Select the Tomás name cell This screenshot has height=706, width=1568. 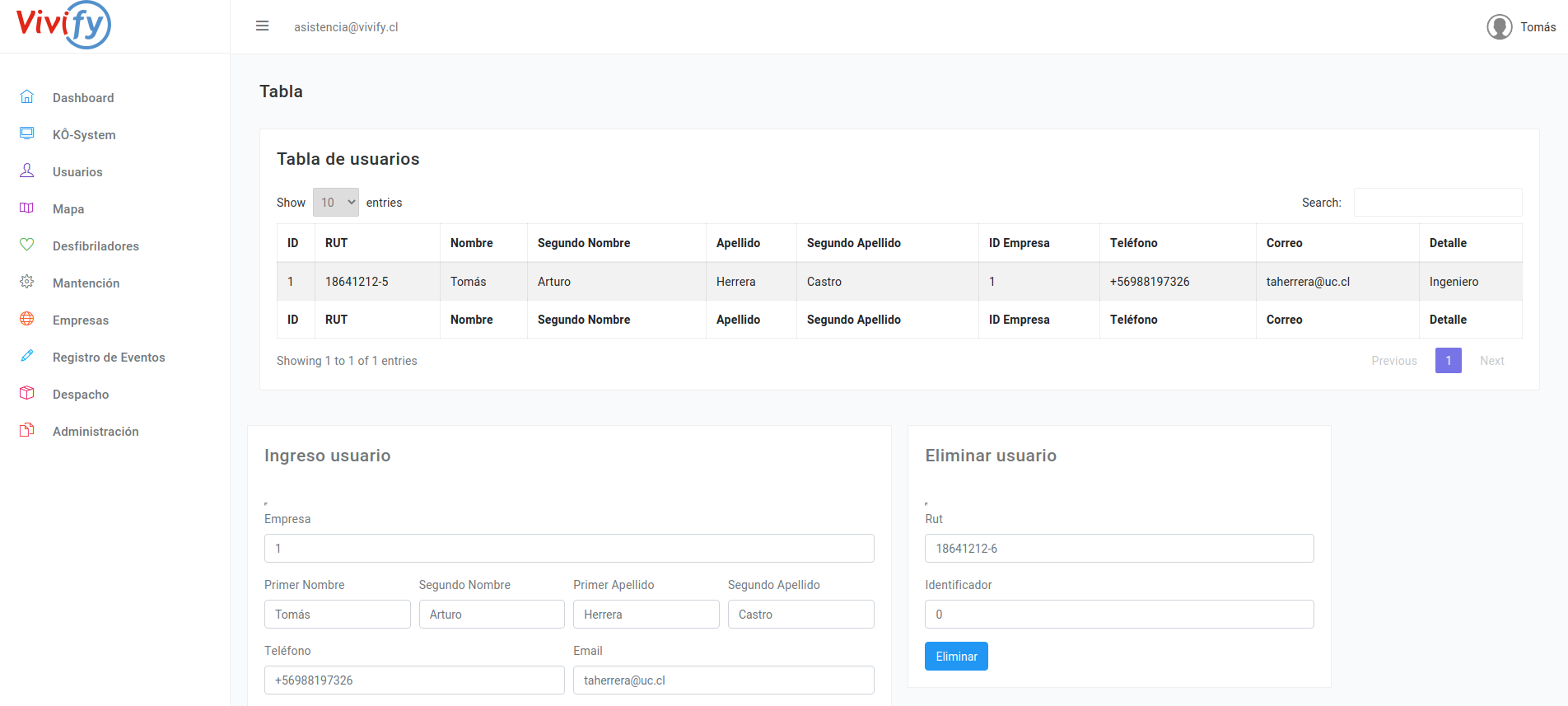click(x=483, y=282)
